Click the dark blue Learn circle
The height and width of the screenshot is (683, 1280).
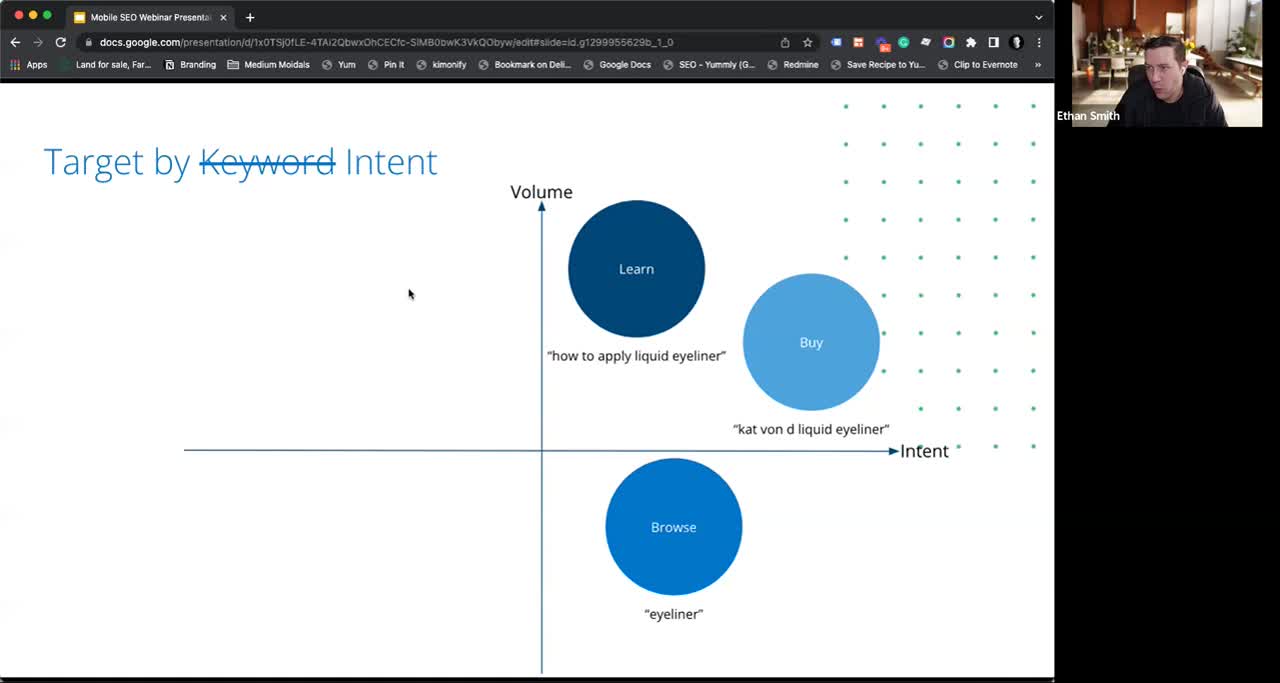(x=636, y=268)
